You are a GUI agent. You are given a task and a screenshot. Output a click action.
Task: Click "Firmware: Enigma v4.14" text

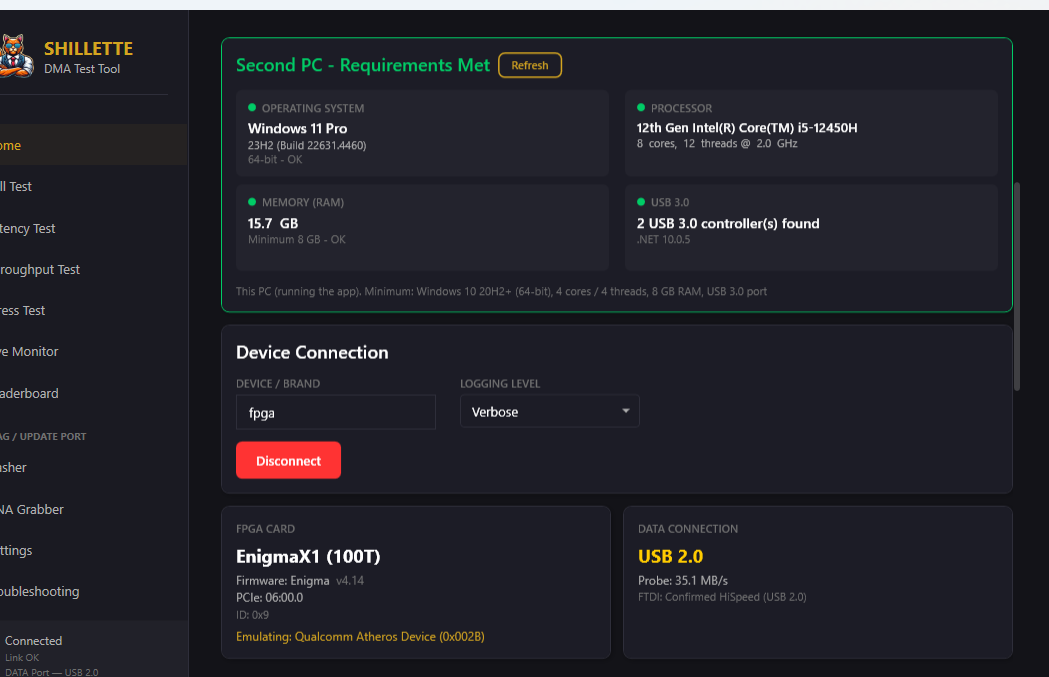pos(300,581)
